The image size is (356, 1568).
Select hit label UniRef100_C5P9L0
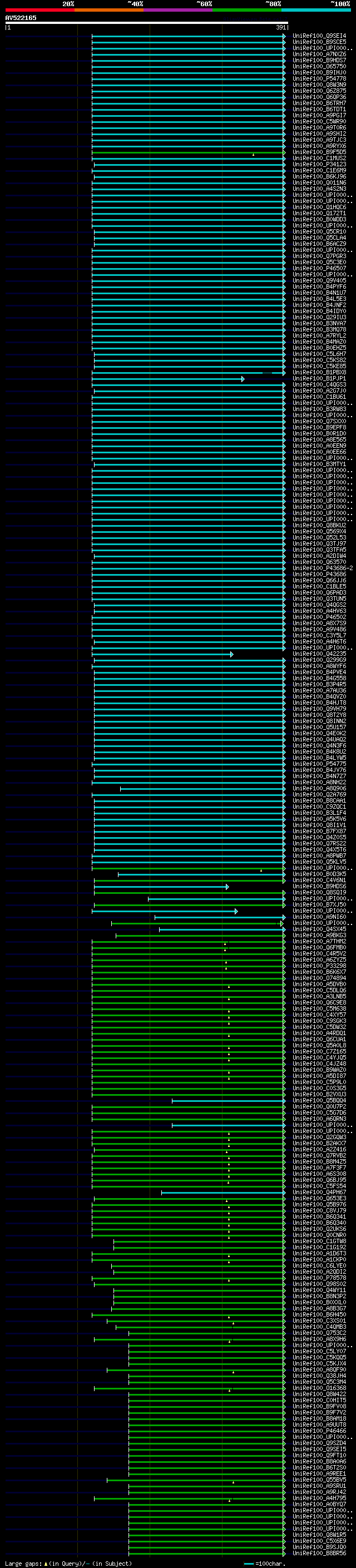[x=319, y=1082]
